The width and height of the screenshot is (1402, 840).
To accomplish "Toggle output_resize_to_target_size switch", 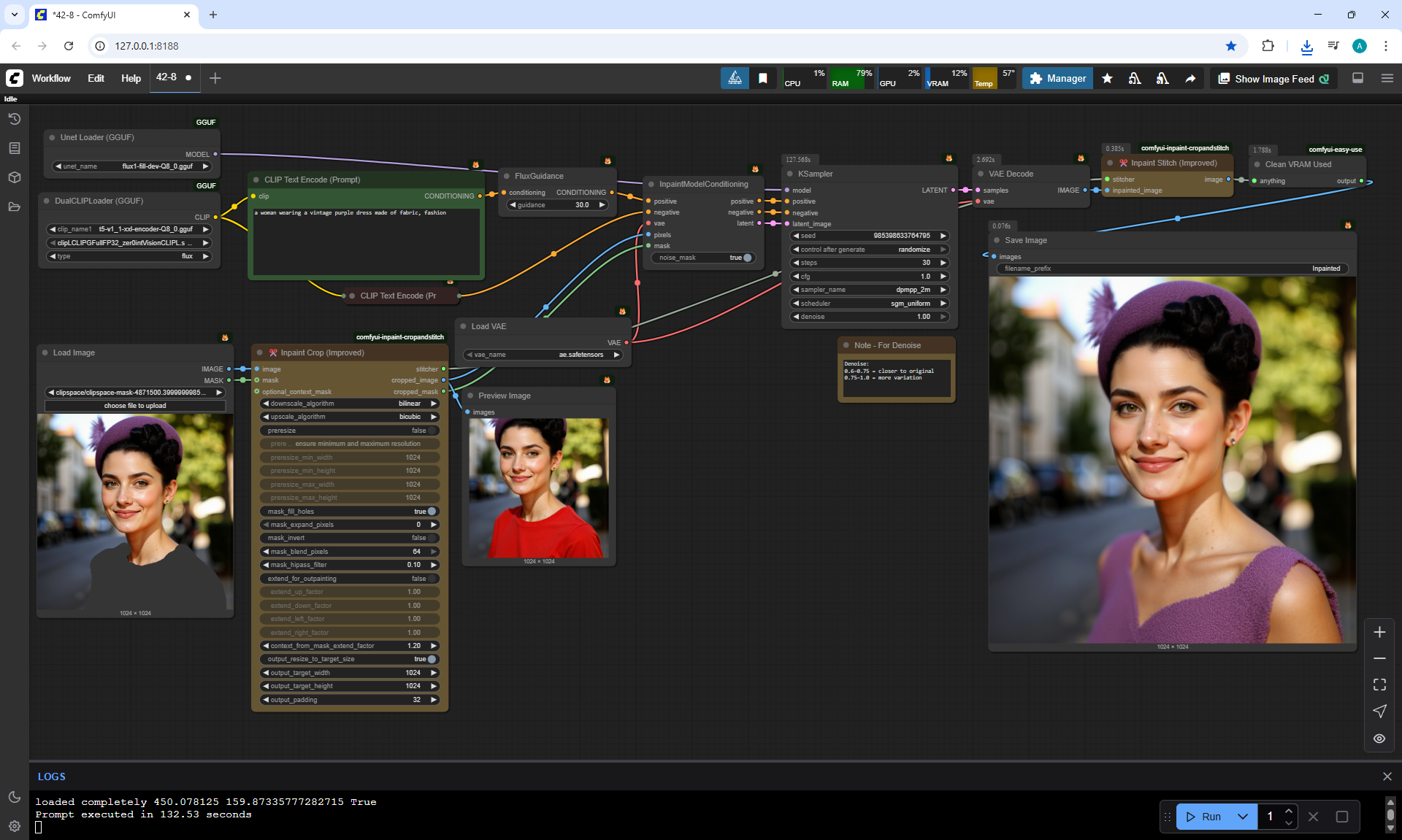I will 431,659.
